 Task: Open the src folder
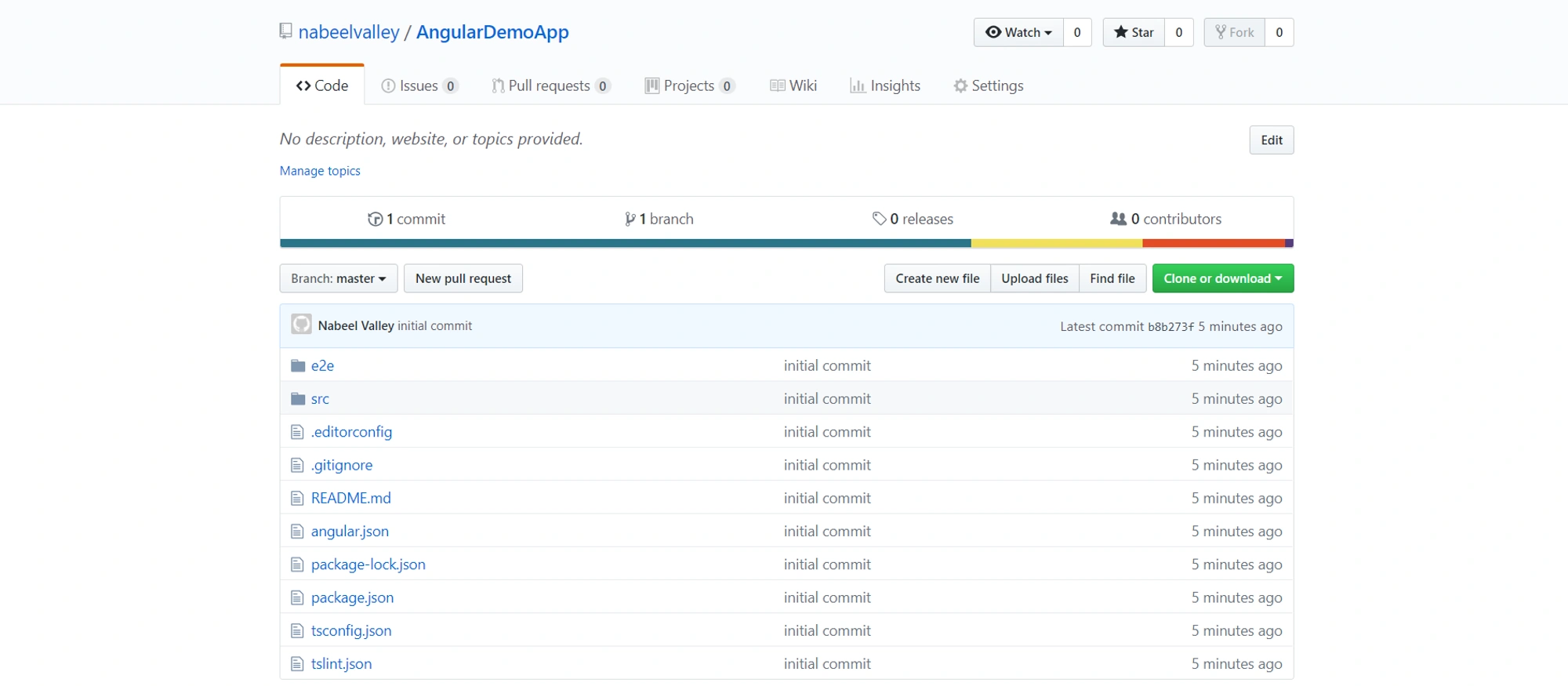320,399
